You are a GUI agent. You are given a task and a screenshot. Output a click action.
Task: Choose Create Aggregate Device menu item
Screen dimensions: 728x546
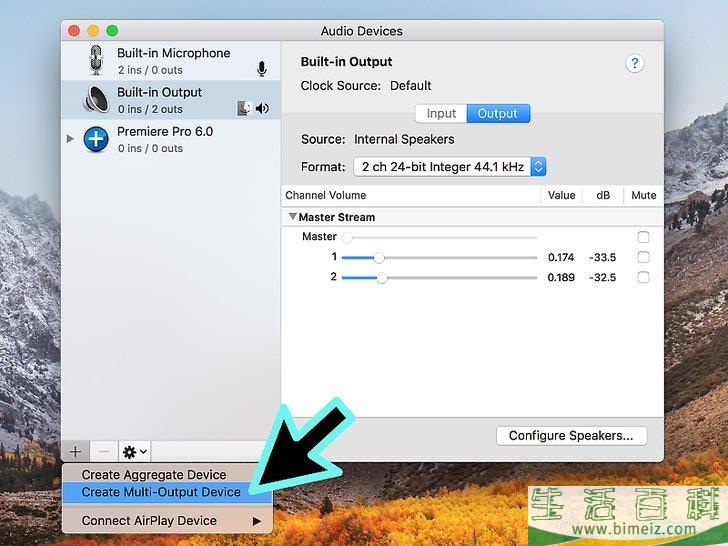[154, 474]
